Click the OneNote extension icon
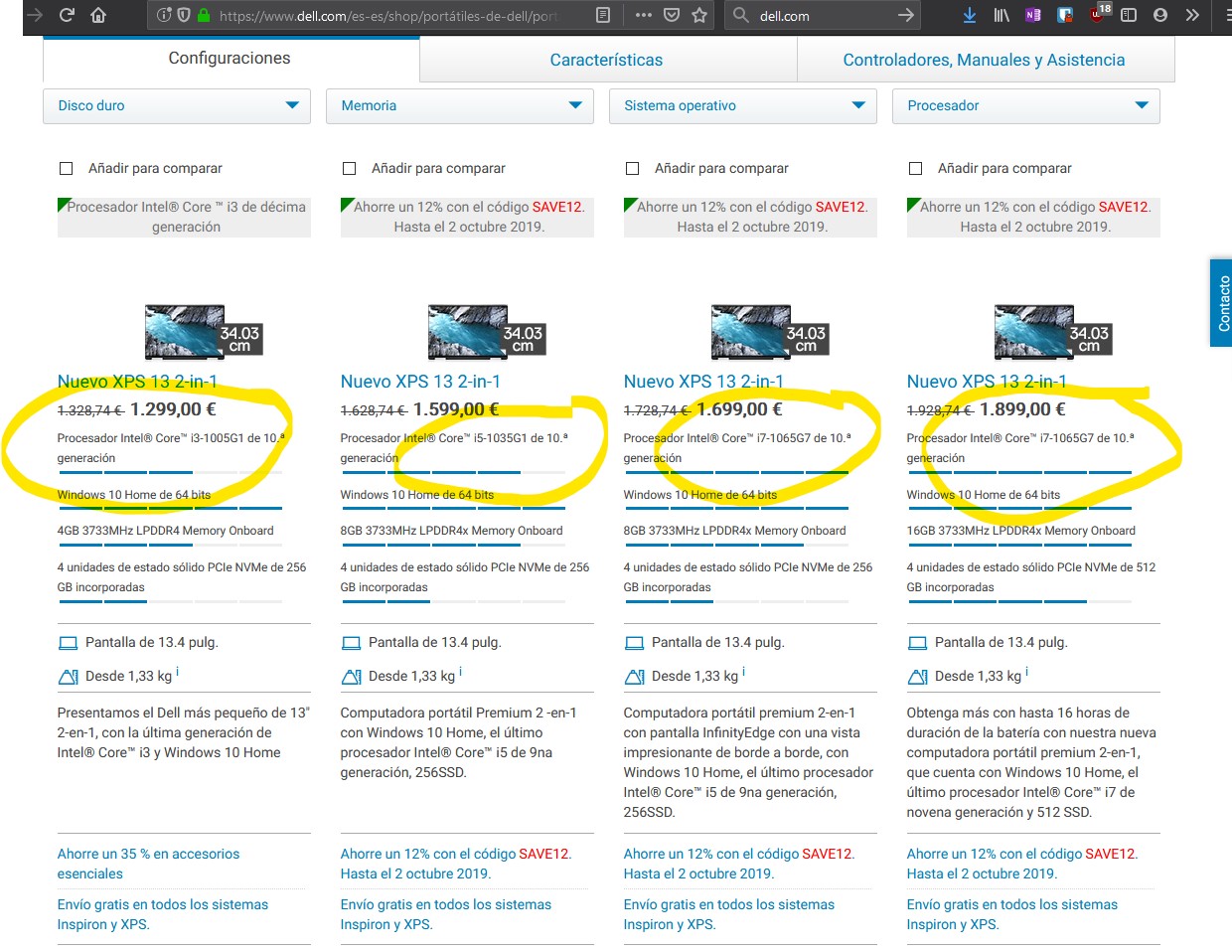1232x952 pixels. [1033, 15]
